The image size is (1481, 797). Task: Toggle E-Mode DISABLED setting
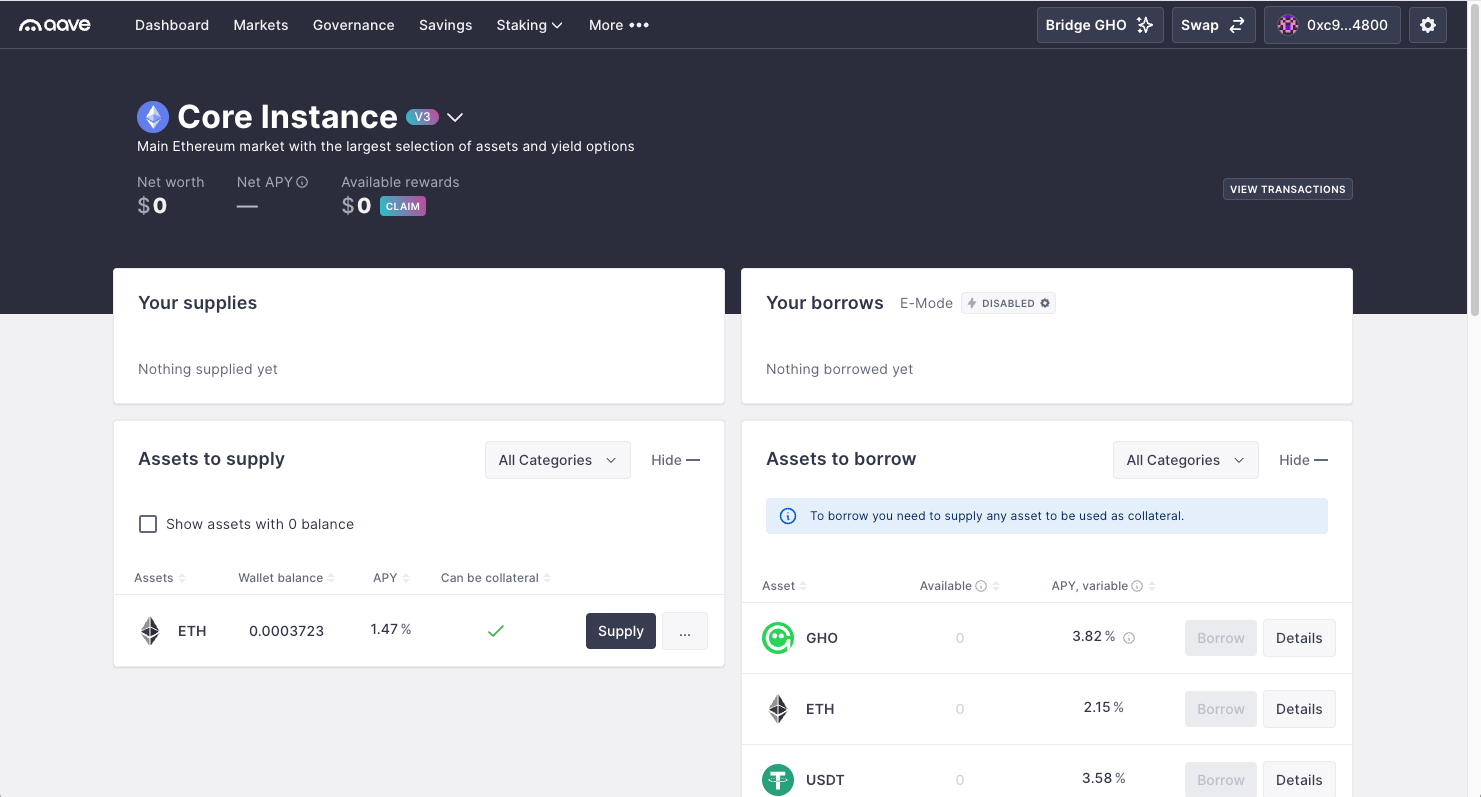tap(1008, 303)
